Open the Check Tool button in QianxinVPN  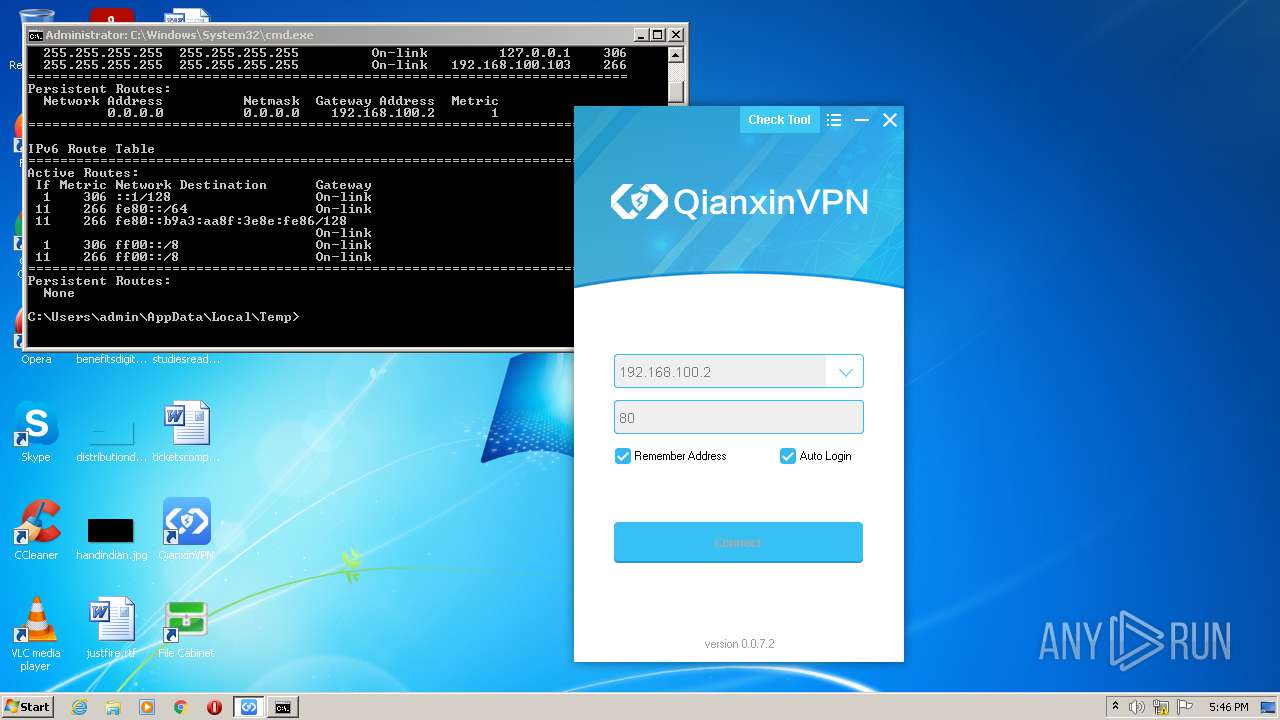(x=779, y=120)
